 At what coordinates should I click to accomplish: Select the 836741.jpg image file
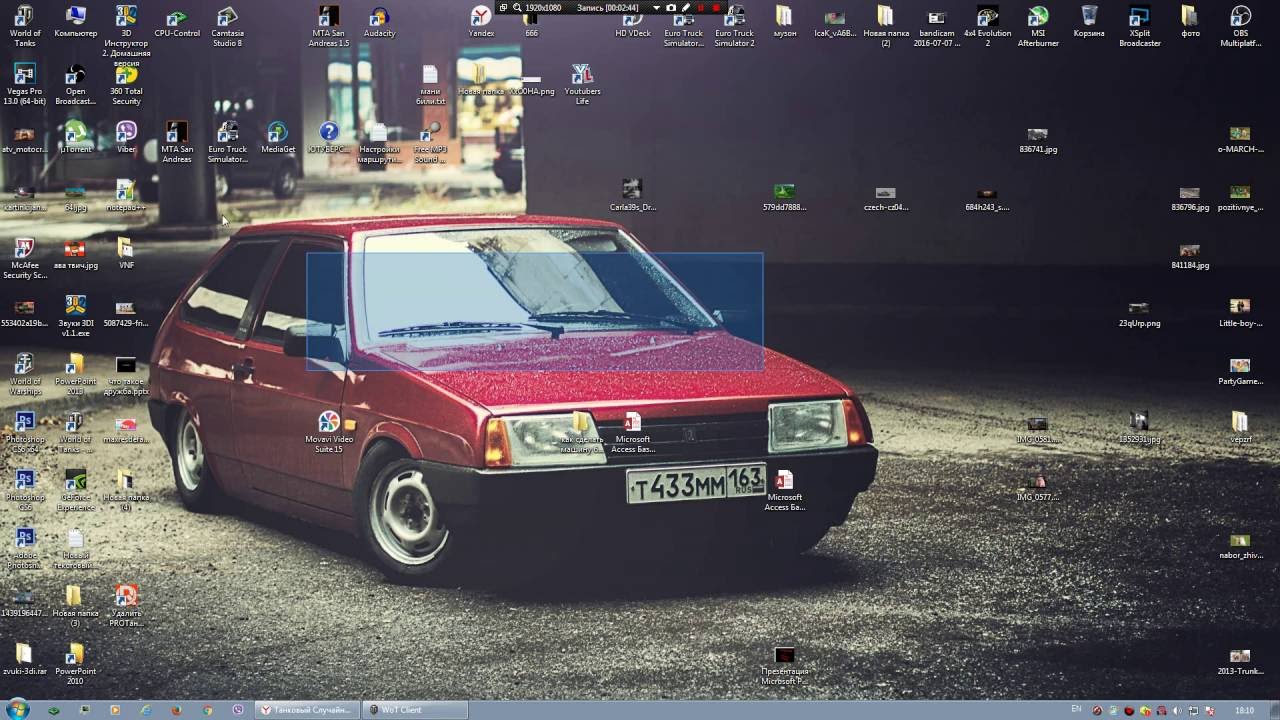[1038, 140]
